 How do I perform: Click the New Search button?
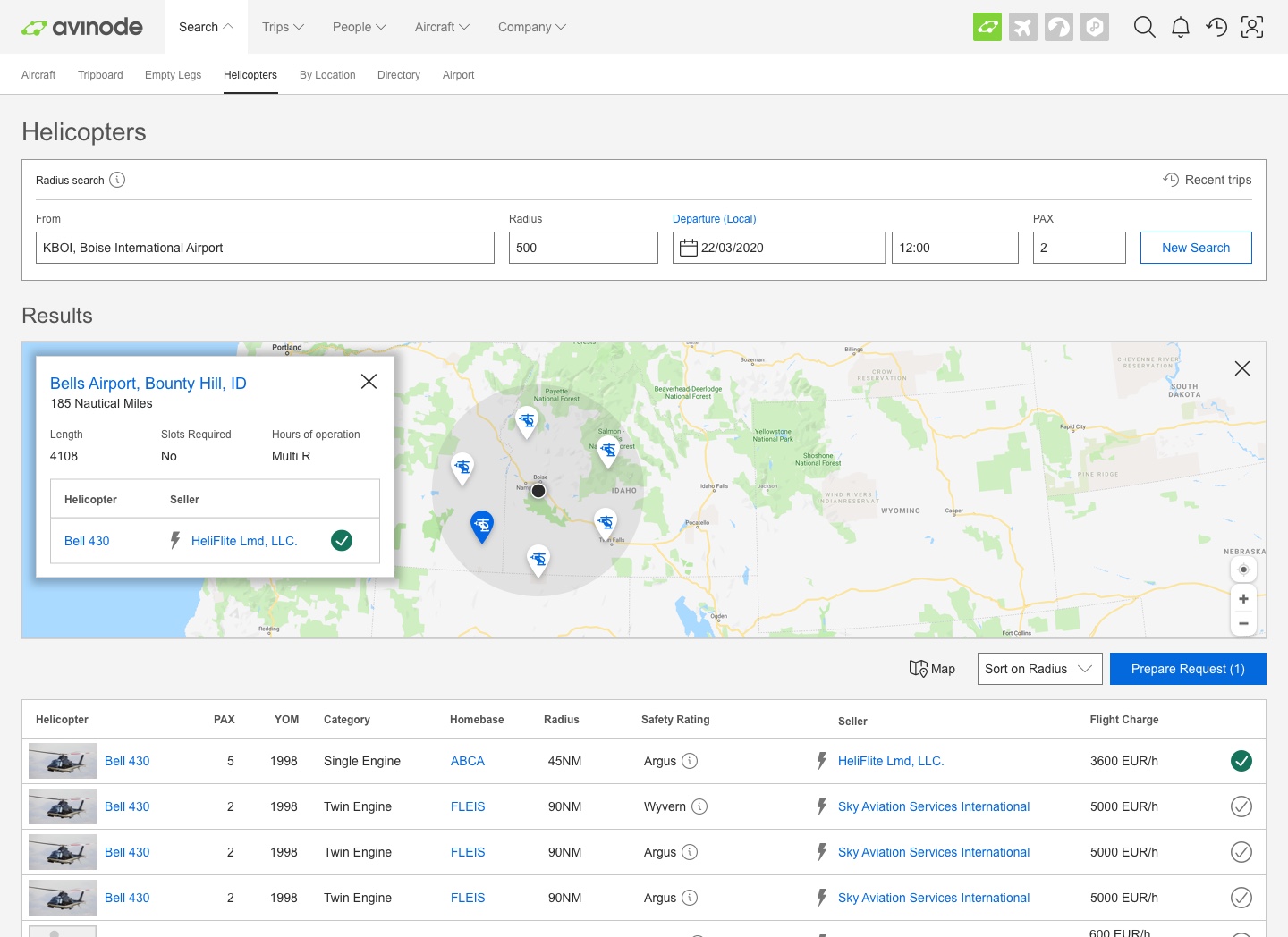point(1195,248)
